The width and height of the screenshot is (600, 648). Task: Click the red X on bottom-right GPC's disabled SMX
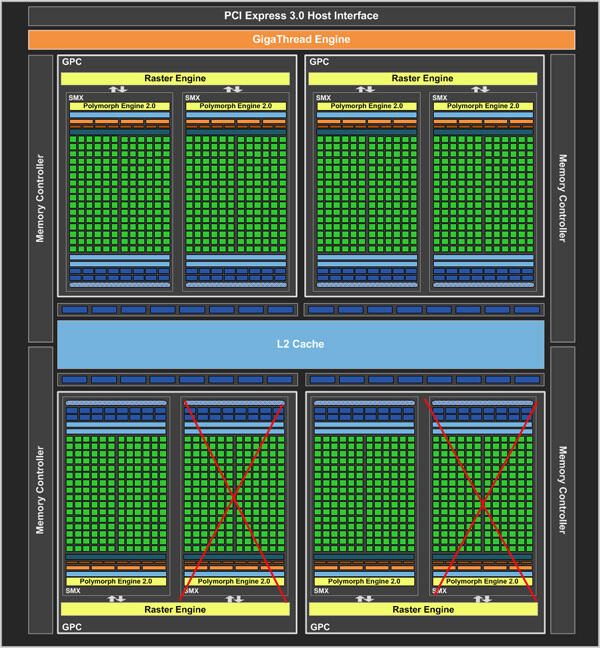pos(482,502)
